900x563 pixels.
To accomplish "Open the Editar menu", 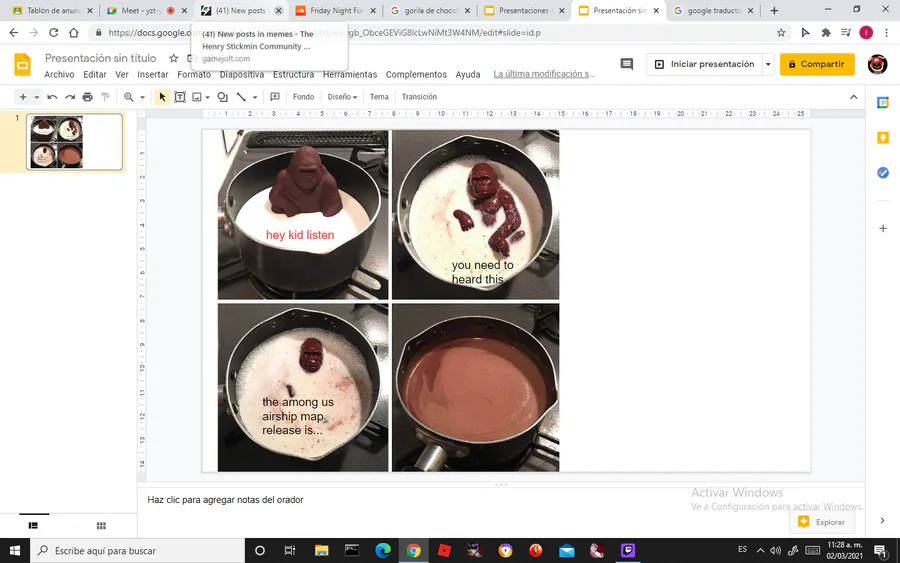I will 95,75.
